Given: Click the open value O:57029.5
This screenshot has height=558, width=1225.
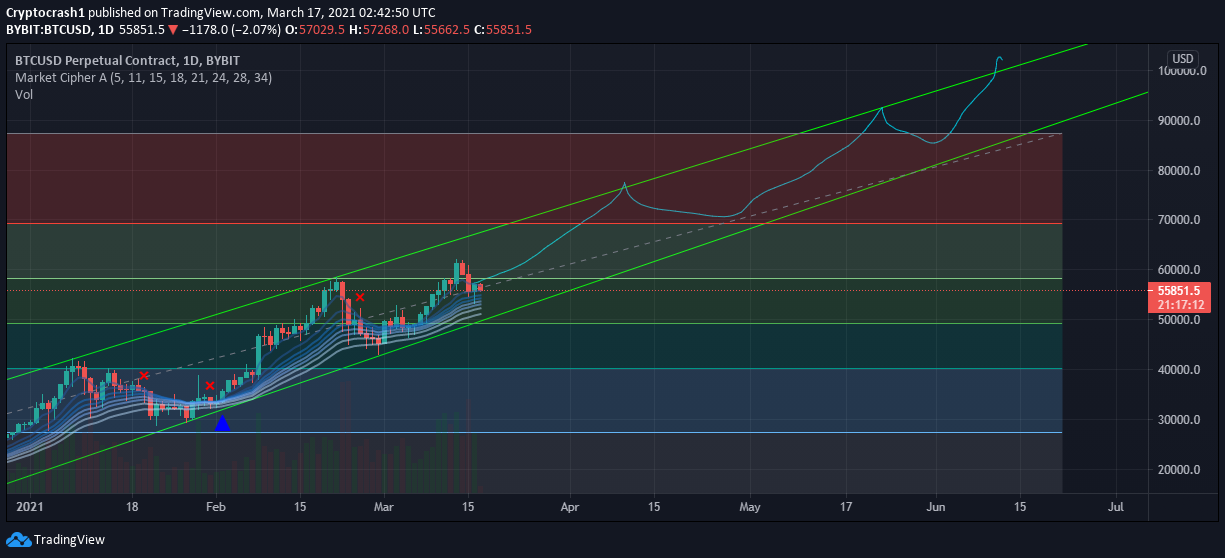Looking at the screenshot, I should click(x=315, y=30).
